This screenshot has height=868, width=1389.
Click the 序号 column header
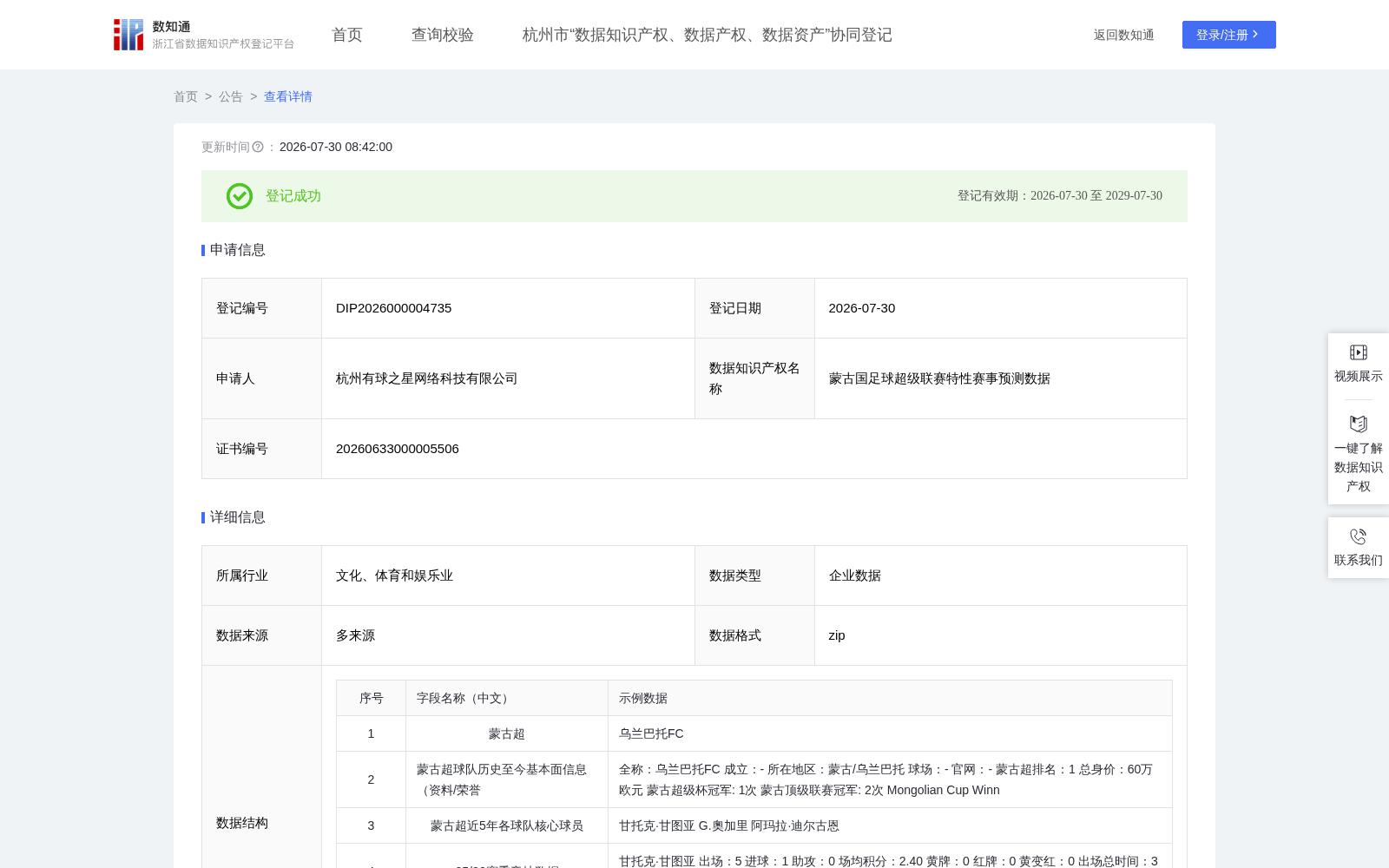(x=372, y=698)
